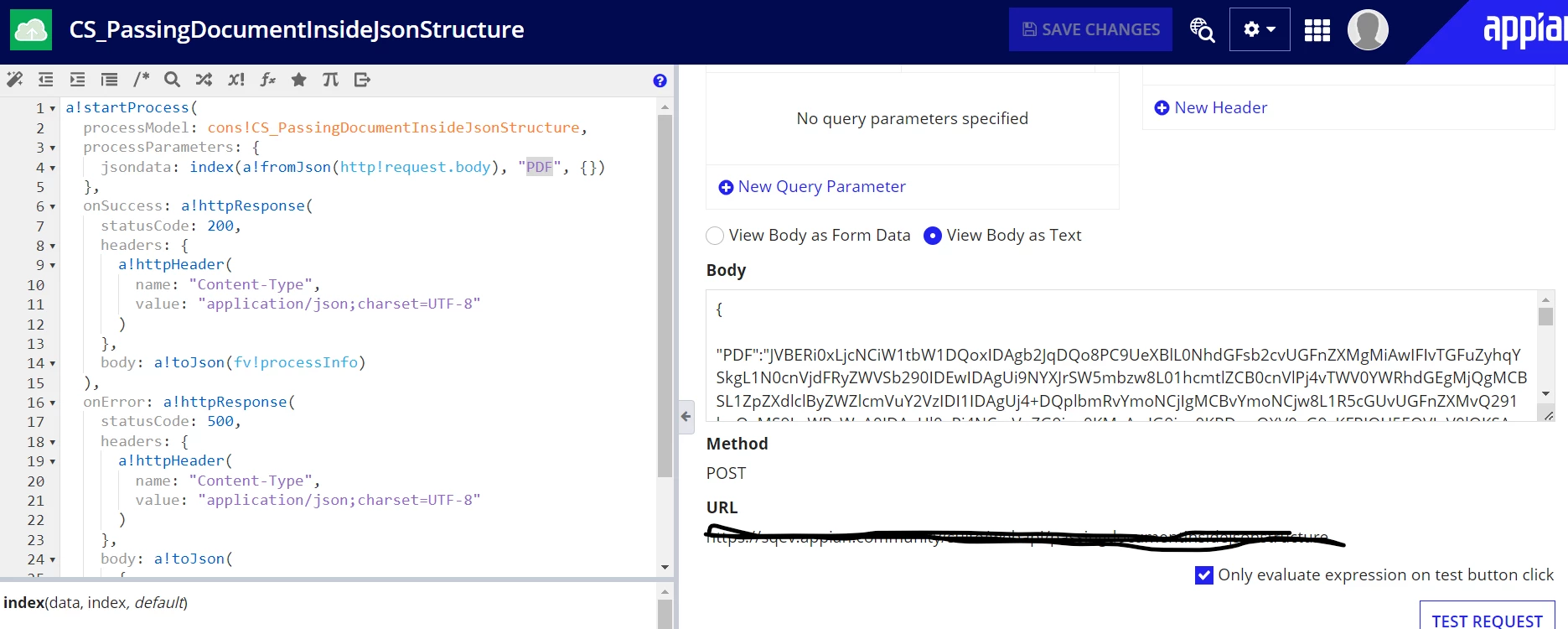The height and width of the screenshot is (629, 1568).
Task: Click the Body textarea resize grip
Action: click(1547, 414)
